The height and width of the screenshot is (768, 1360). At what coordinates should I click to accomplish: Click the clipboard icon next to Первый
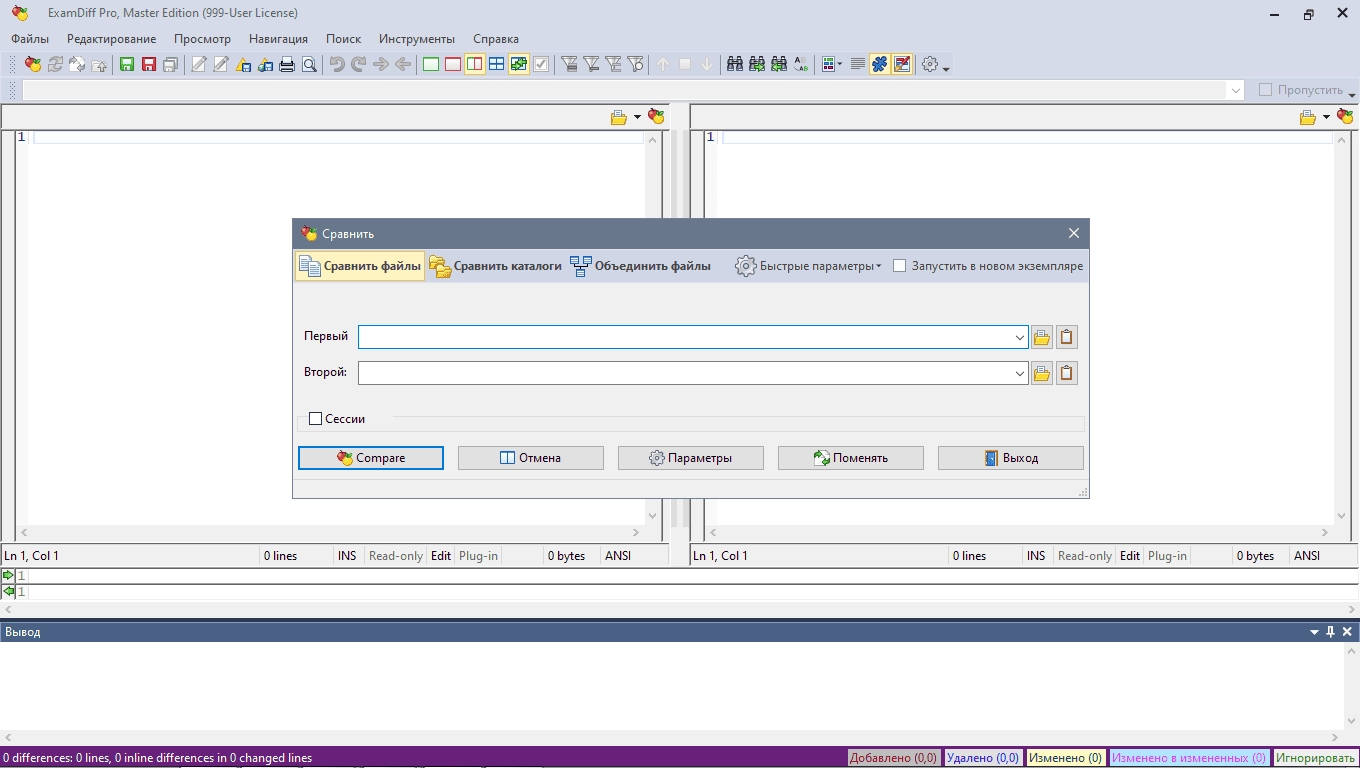pyautogui.click(x=1066, y=337)
